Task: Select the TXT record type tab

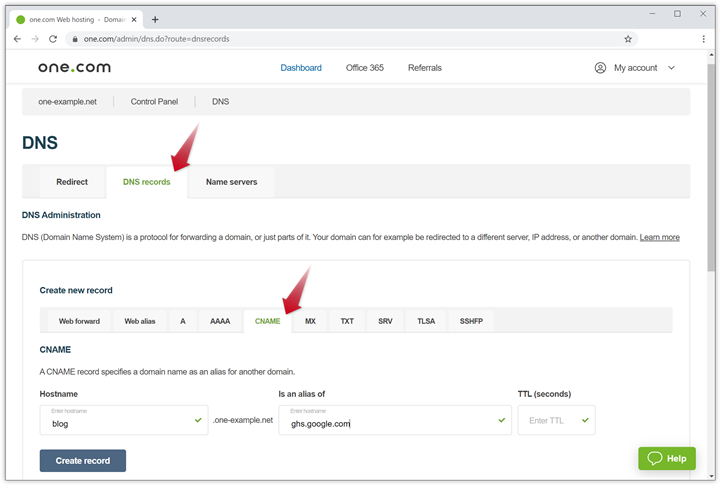Action: pos(347,321)
